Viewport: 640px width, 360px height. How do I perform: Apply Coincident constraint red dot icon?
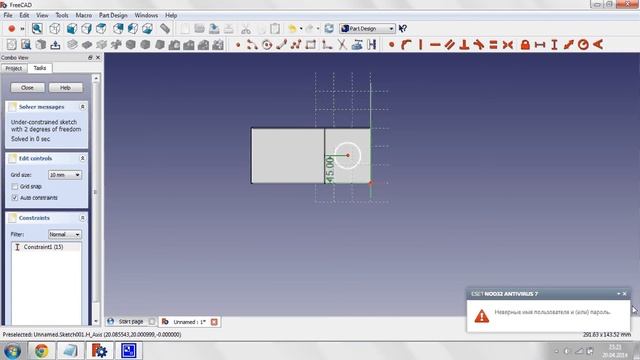click(x=391, y=44)
